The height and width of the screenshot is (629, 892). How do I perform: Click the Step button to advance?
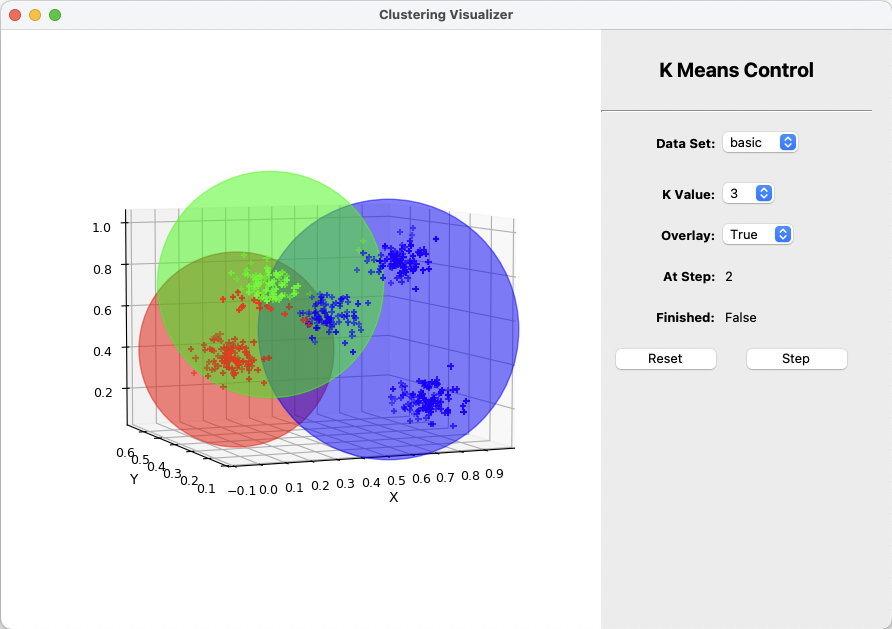click(796, 359)
